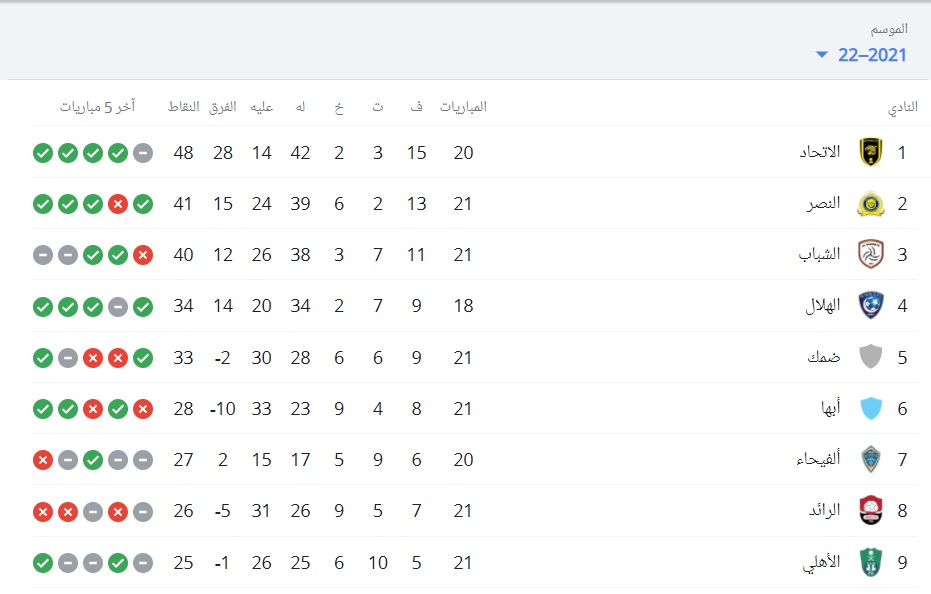
Task: Click Al-Nassr's red loss result icon
Action: 118,204
